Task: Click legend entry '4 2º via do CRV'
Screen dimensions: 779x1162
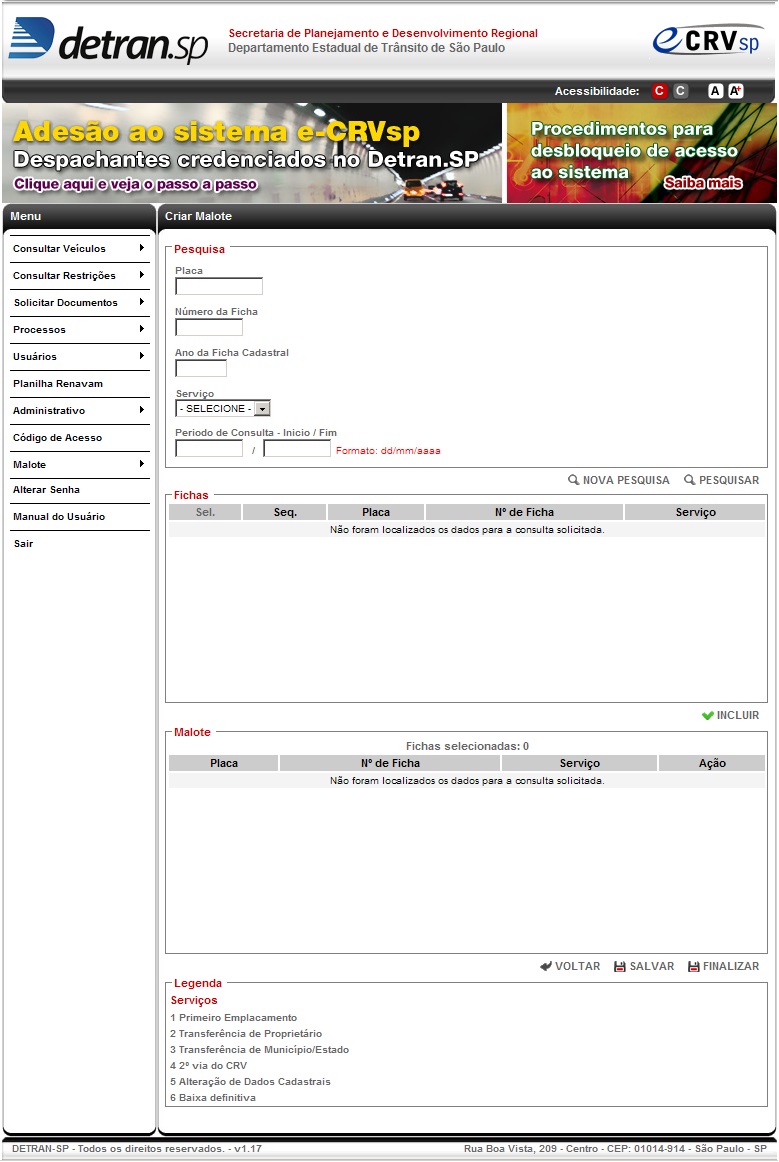Action: [x=208, y=1066]
